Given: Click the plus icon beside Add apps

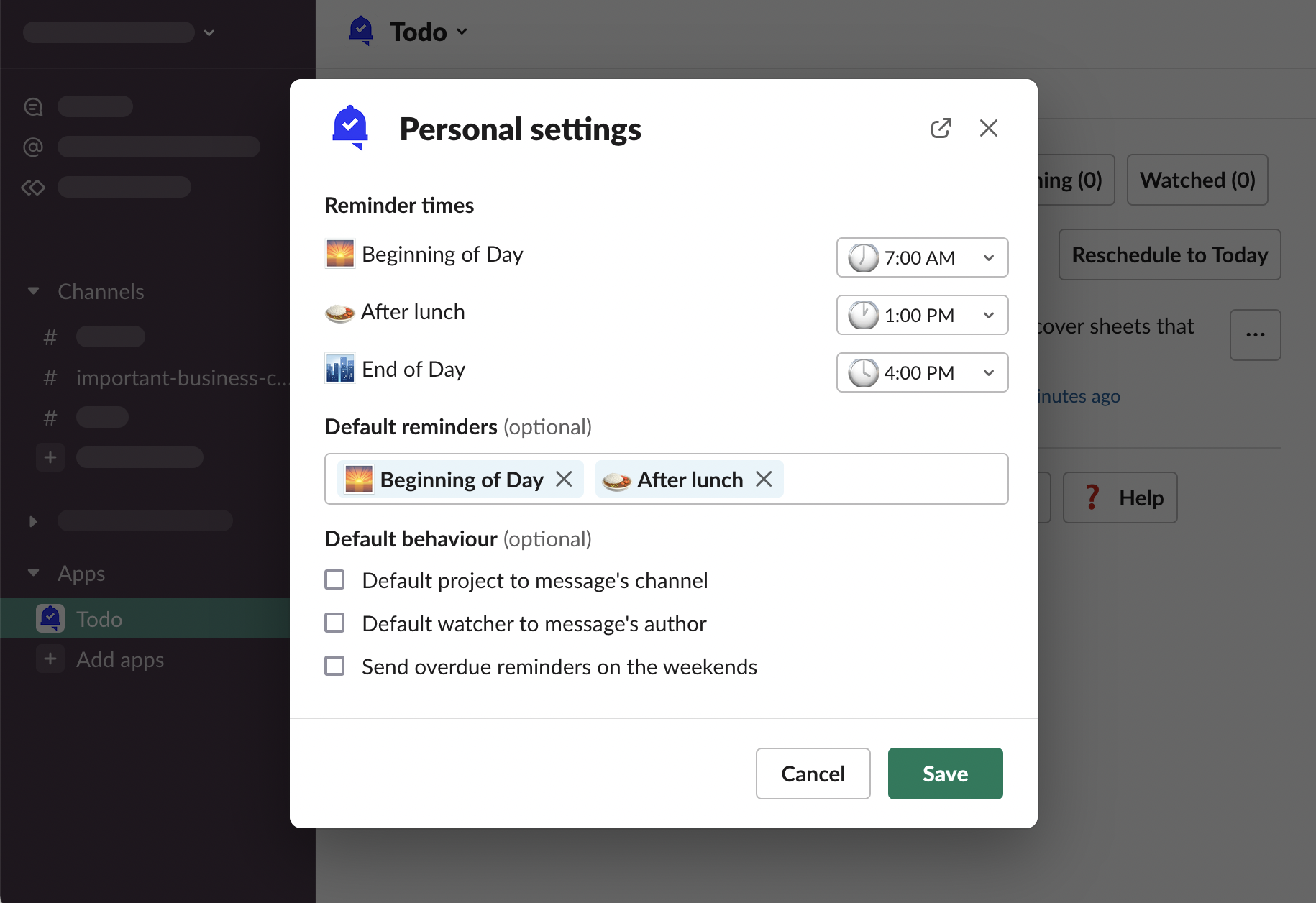Looking at the screenshot, I should pos(50,659).
